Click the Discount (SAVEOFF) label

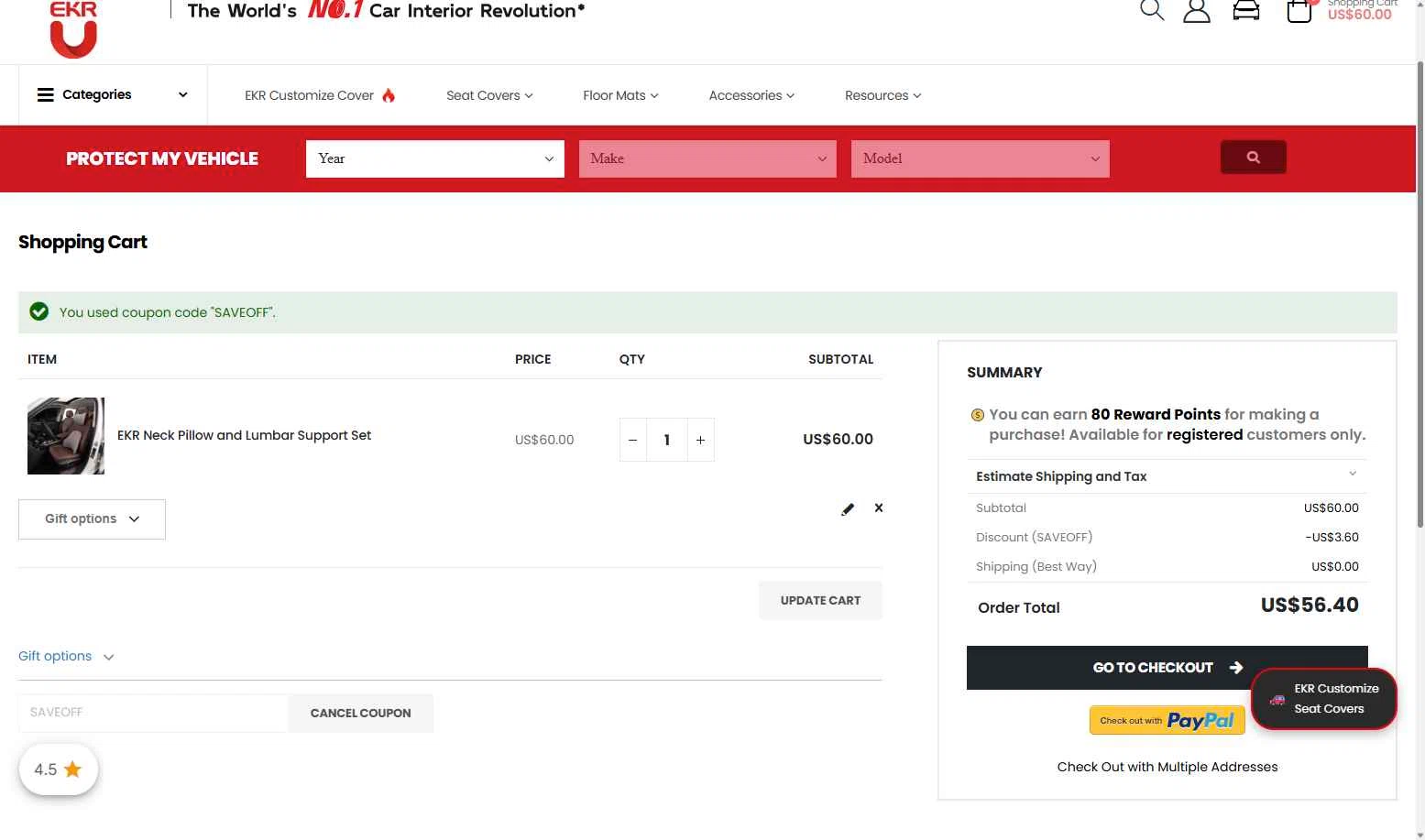coord(1034,537)
